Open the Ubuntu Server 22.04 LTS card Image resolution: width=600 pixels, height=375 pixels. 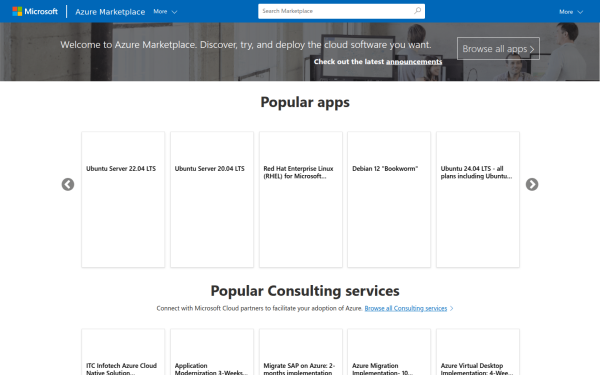tap(123, 199)
